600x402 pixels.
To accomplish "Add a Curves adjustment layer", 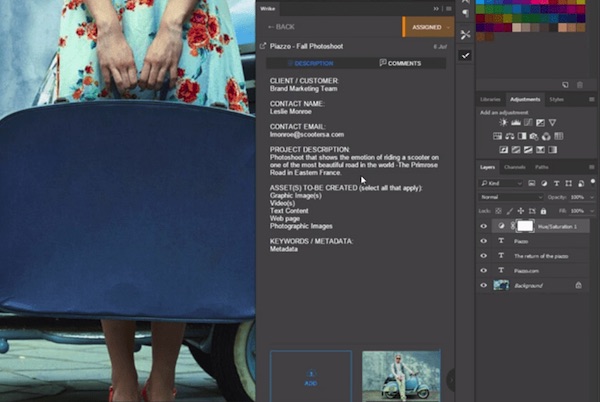I will [528, 122].
